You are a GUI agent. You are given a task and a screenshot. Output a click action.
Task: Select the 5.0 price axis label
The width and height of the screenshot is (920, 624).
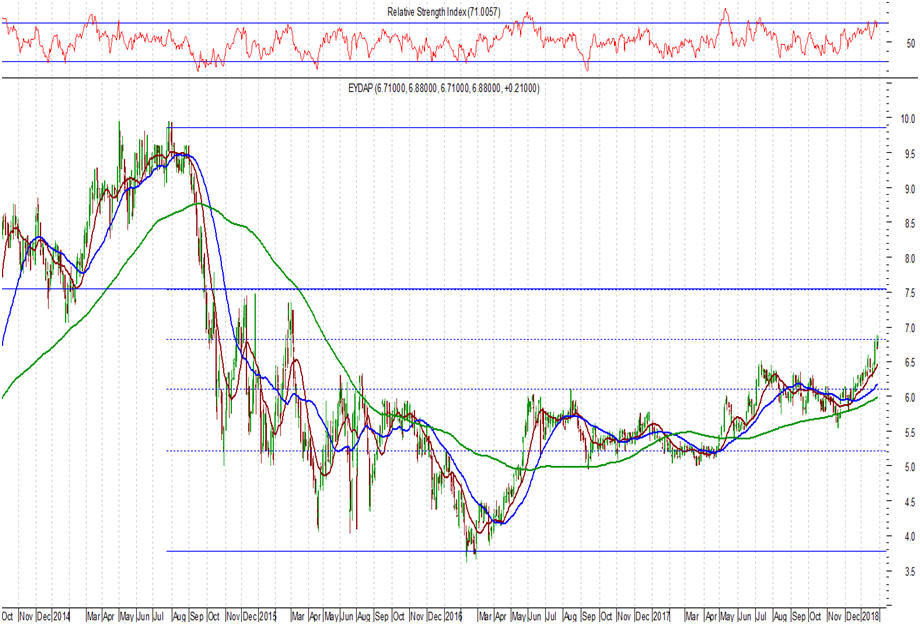[x=909, y=467]
